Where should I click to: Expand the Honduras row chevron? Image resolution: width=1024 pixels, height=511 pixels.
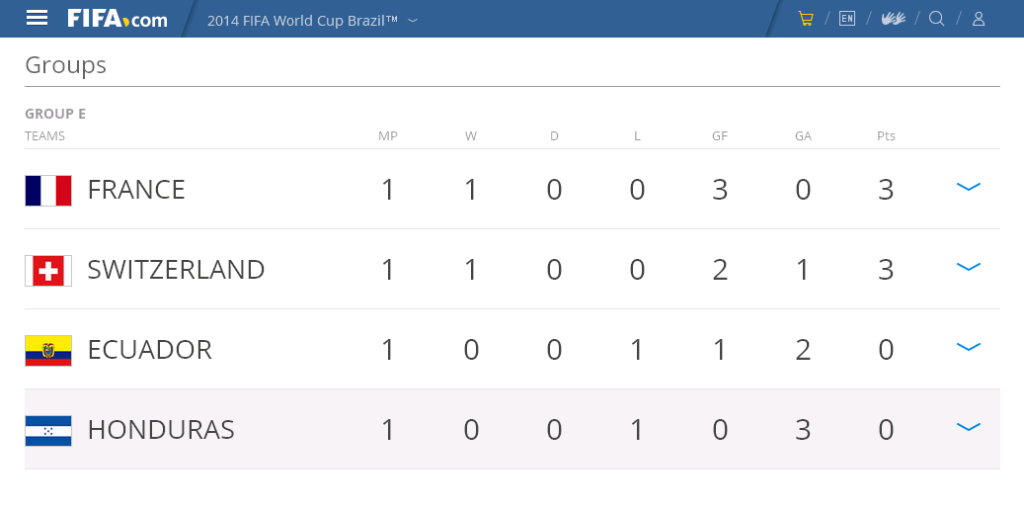click(x=968, y=427)
